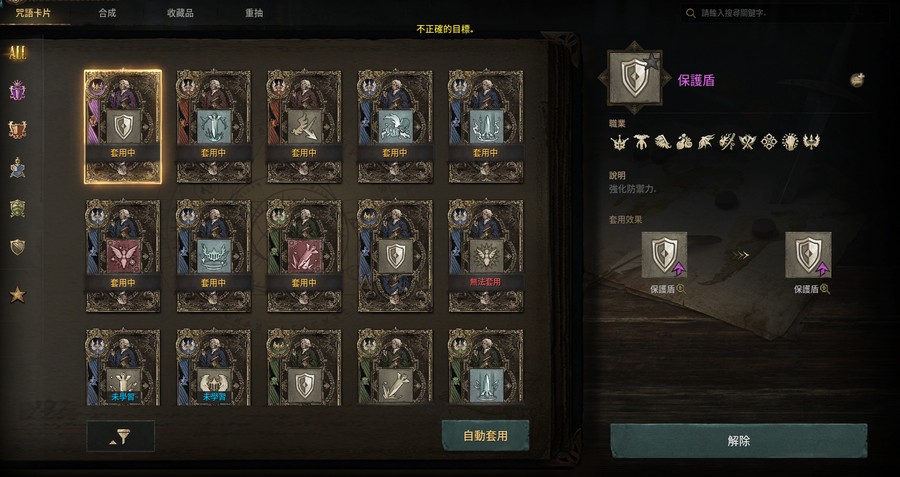Switch to the 合成 tab
This screenshot has height=477, width=900.
click(107, 13)
